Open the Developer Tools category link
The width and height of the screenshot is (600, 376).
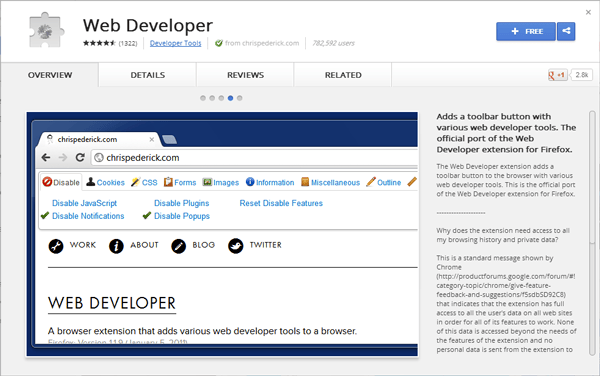[175, 43]
